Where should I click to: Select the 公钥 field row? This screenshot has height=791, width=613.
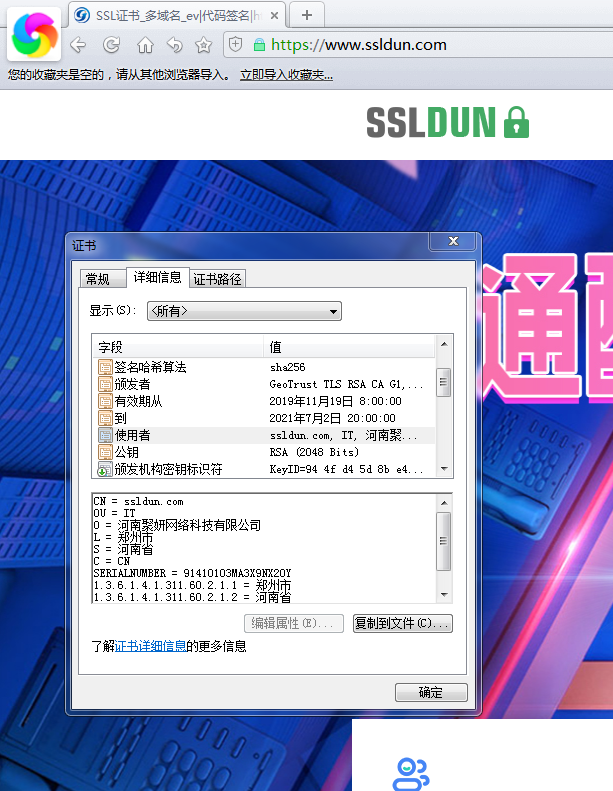pos(264,452)
